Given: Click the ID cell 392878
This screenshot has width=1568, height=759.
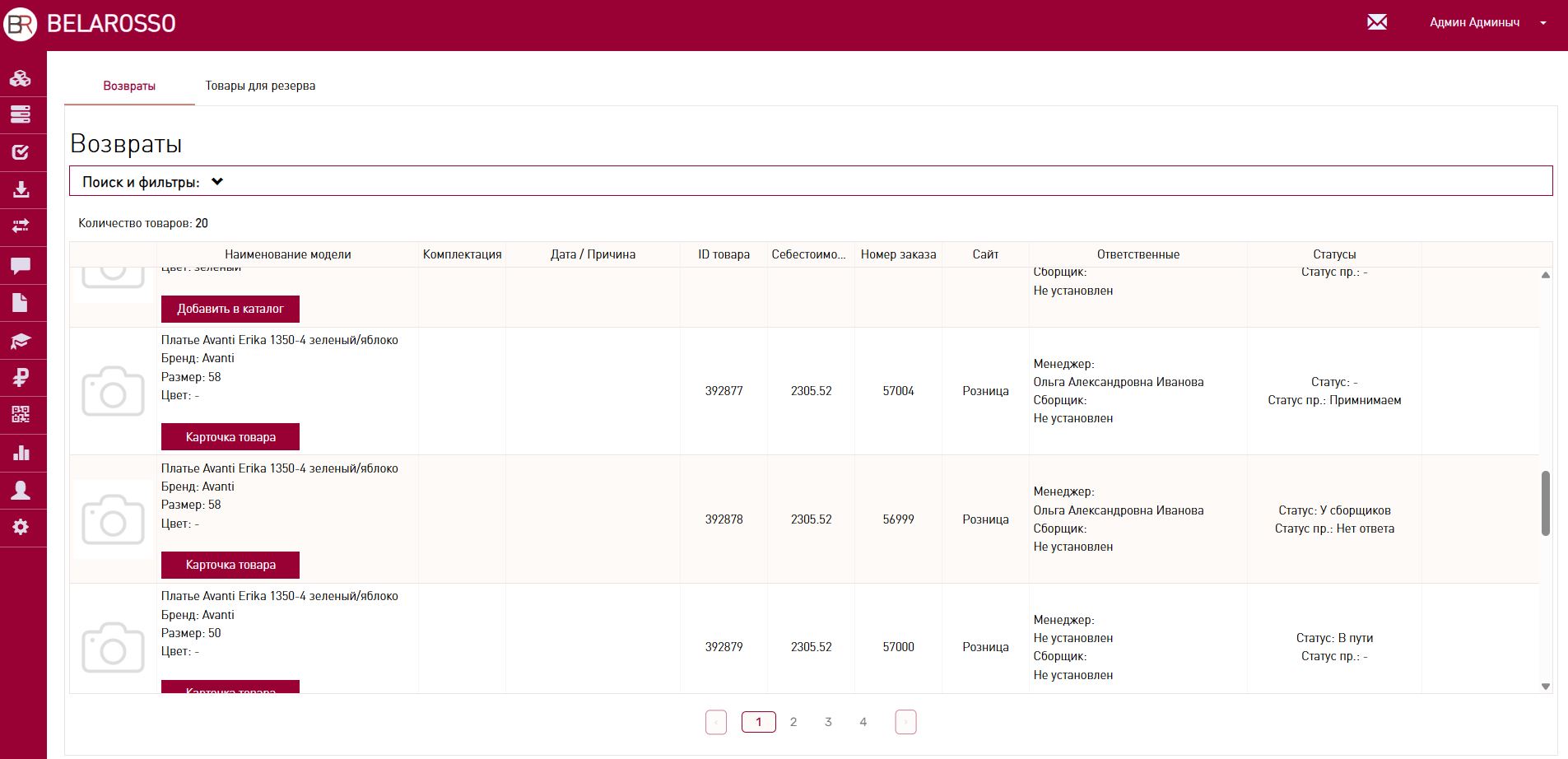Looking at the screenshot, I should pyautogui.click(x=724, y=519).
